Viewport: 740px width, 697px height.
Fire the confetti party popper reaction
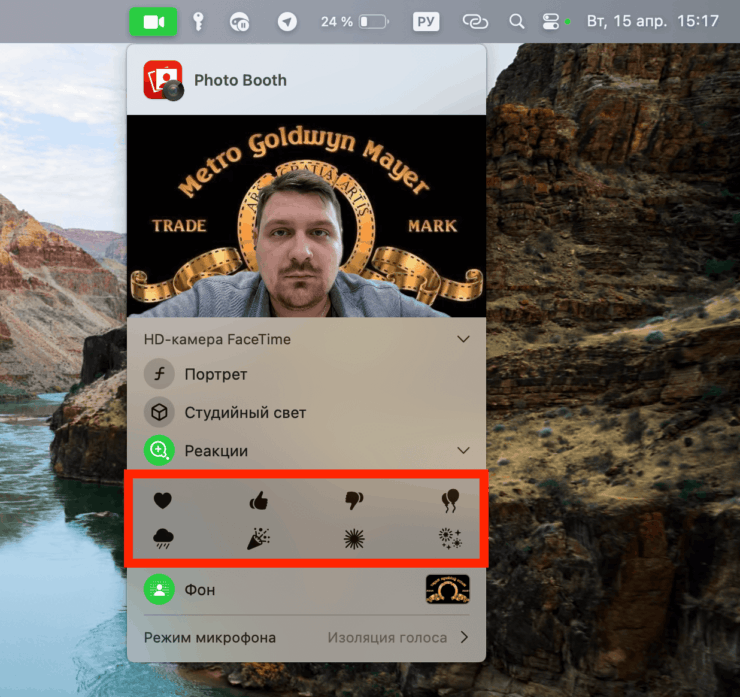[x=259, y=540]
